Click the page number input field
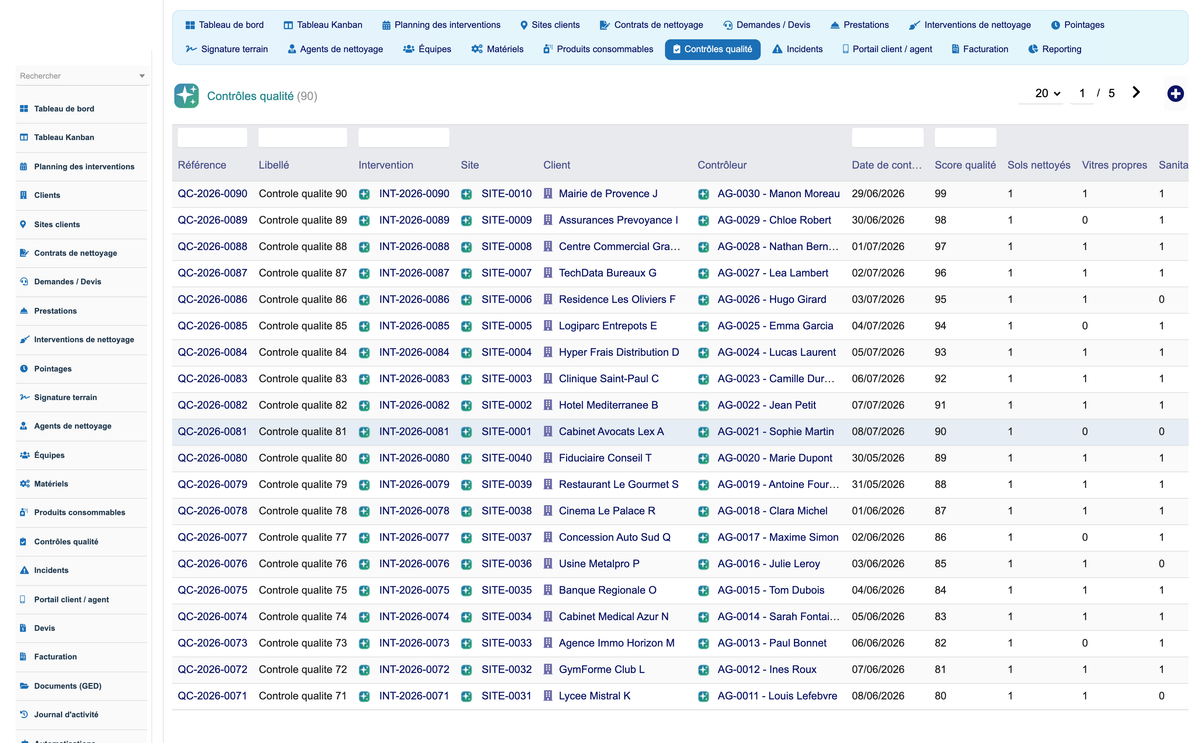The image size is (1200, 743). tap(1081, 93)
